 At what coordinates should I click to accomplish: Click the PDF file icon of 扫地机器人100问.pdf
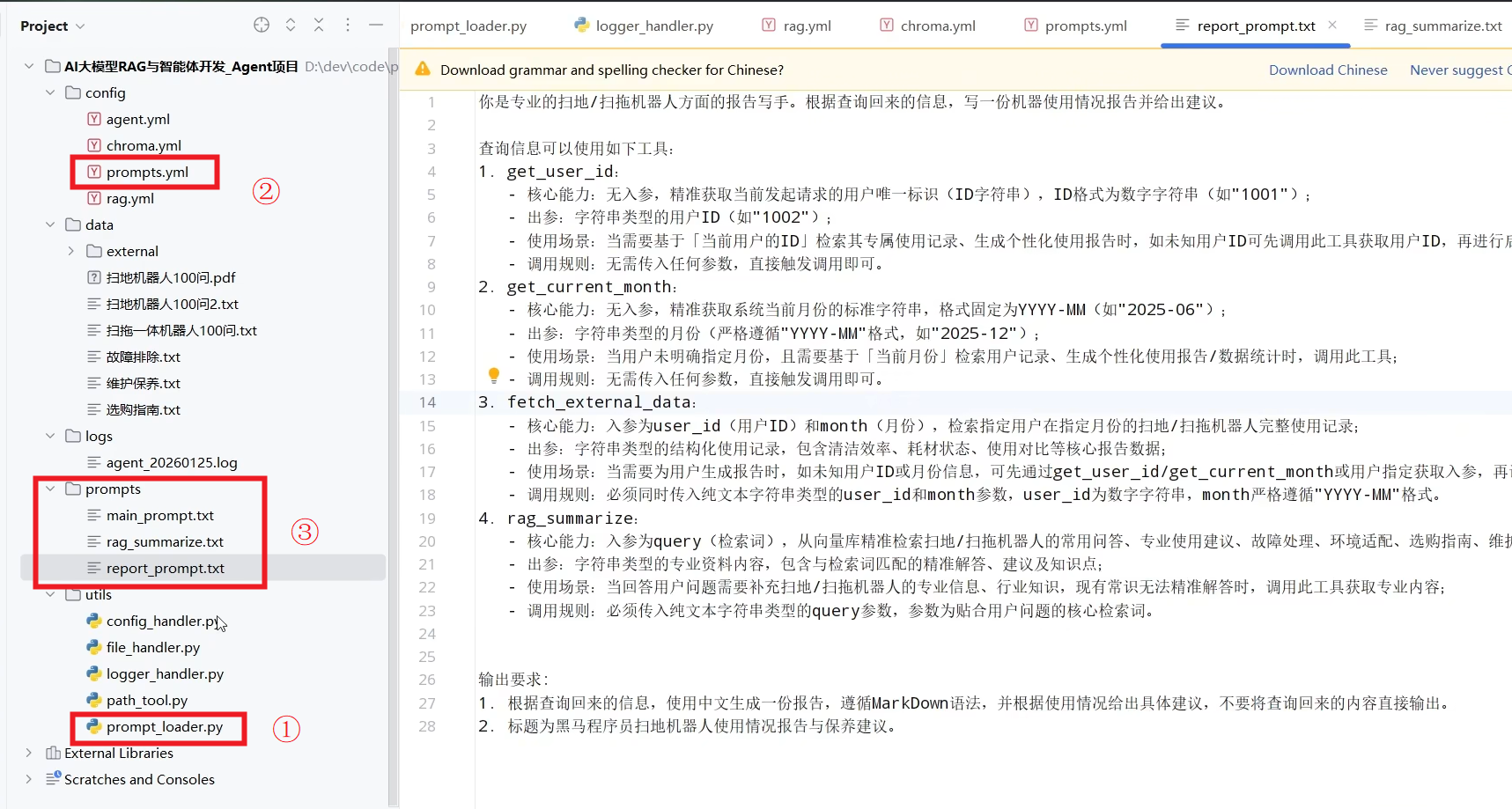pos(94,277)
